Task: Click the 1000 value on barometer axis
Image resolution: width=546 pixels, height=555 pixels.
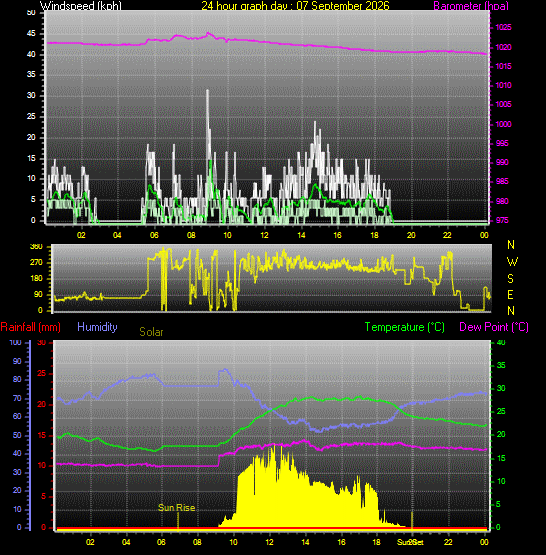Action: pyautogui.click(x=503, y=124)
